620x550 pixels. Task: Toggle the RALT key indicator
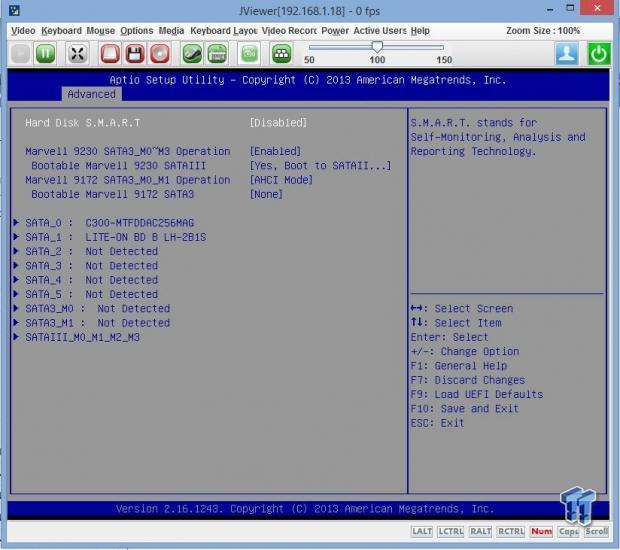coord(480,531)
